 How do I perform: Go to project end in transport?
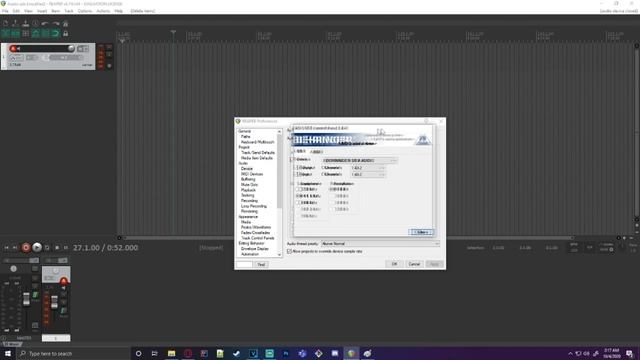point(15,248)
